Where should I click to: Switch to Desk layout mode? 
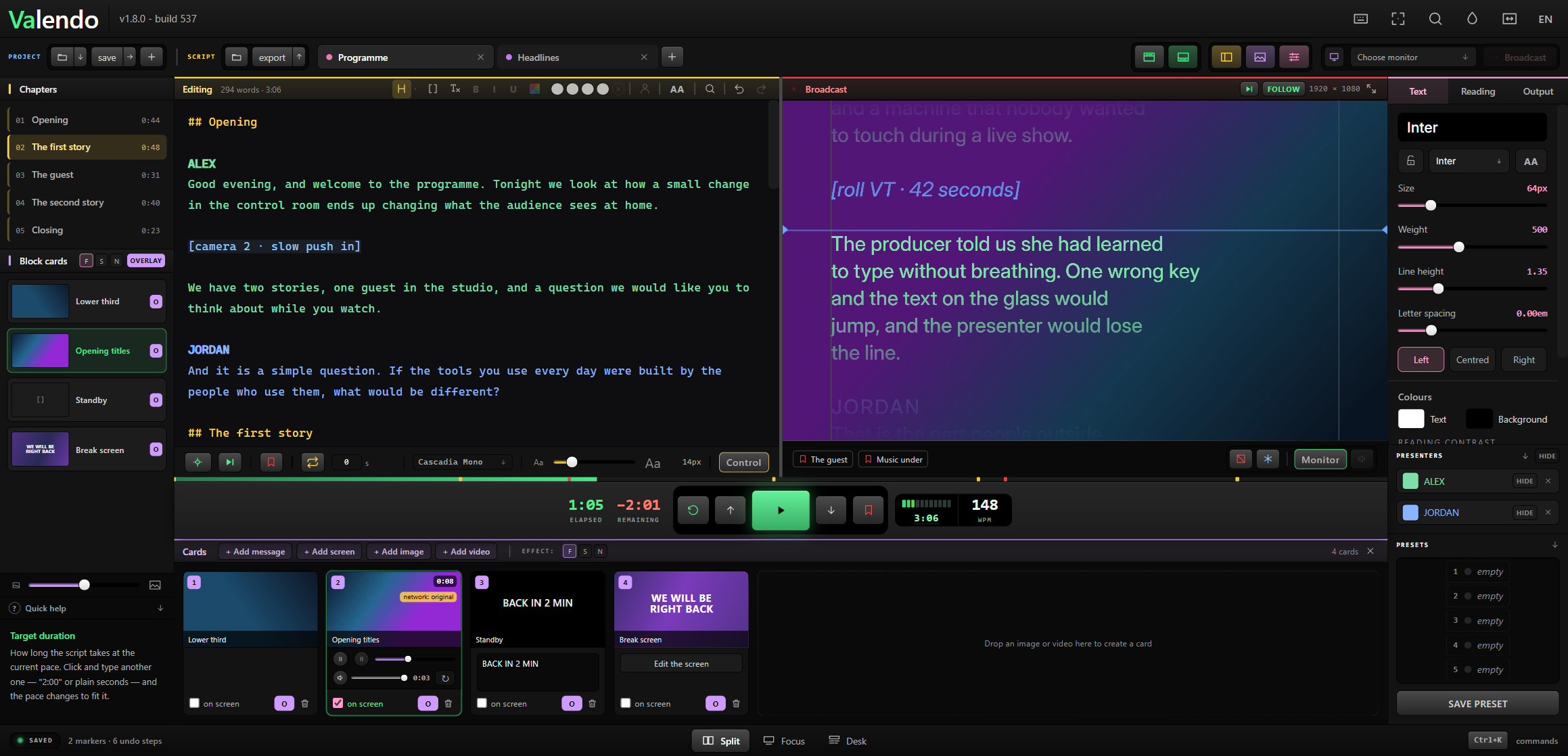[848, 741]
